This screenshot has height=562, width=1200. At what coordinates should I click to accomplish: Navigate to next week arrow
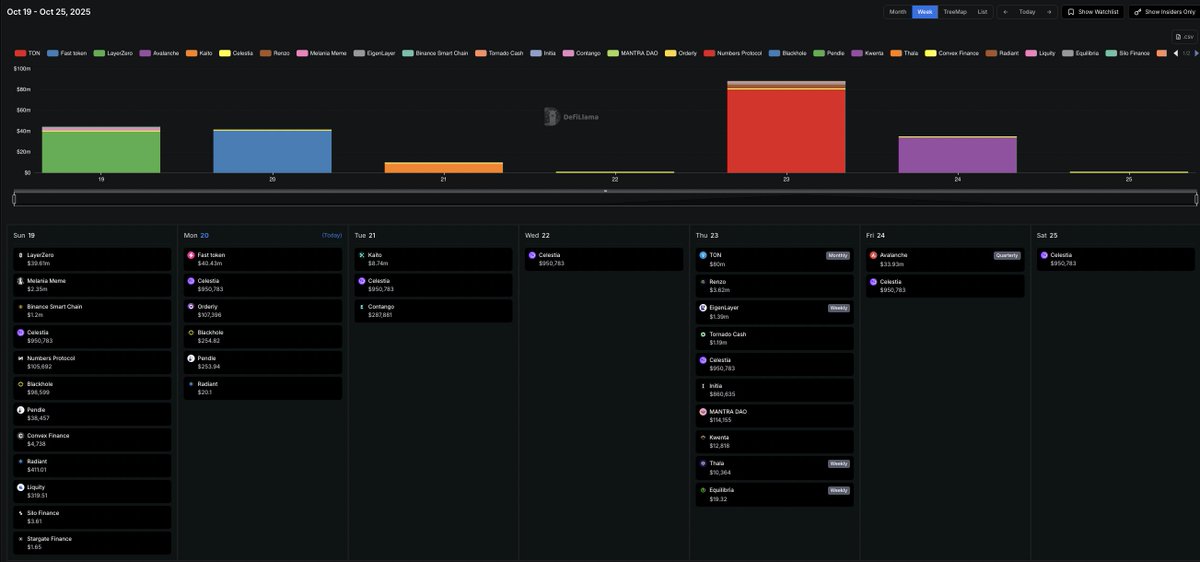(x=1048, y=12)
